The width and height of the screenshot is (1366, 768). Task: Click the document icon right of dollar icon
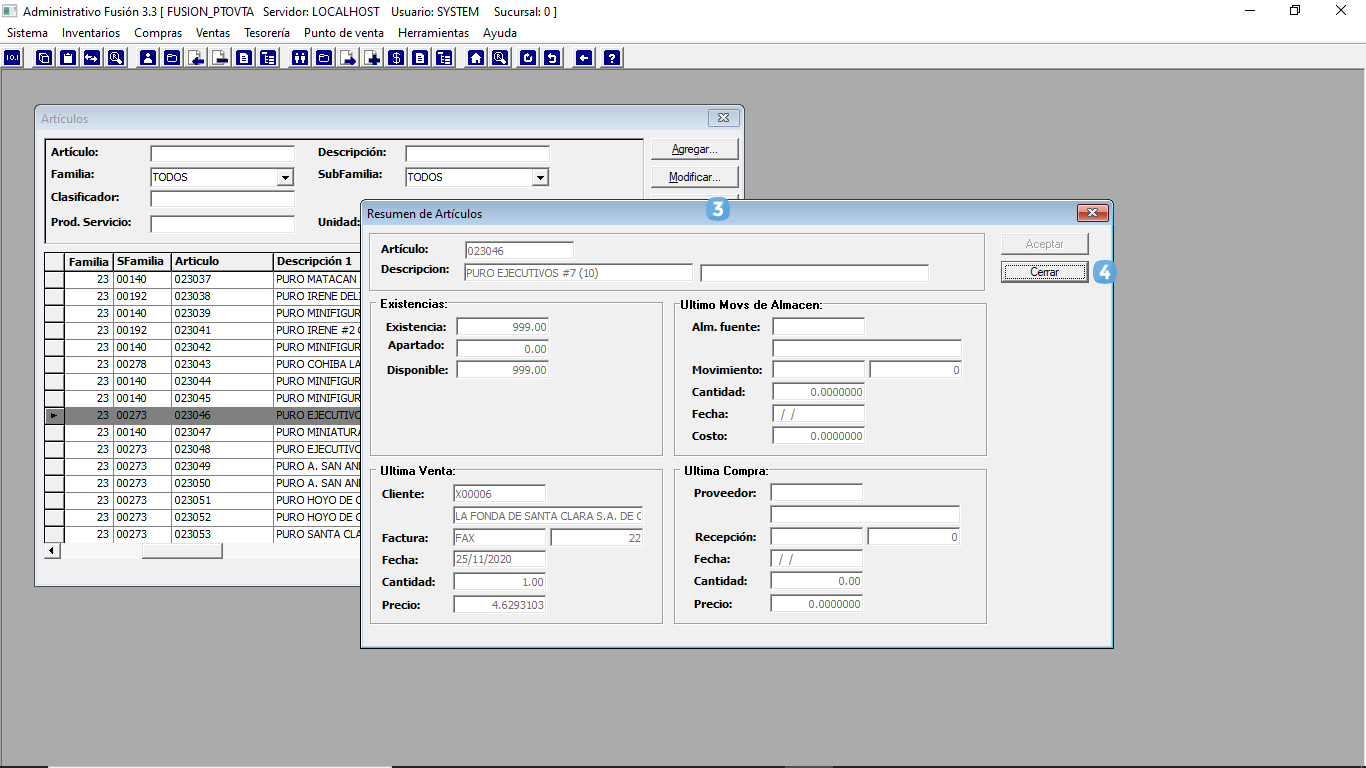click(x=420, y=58)
